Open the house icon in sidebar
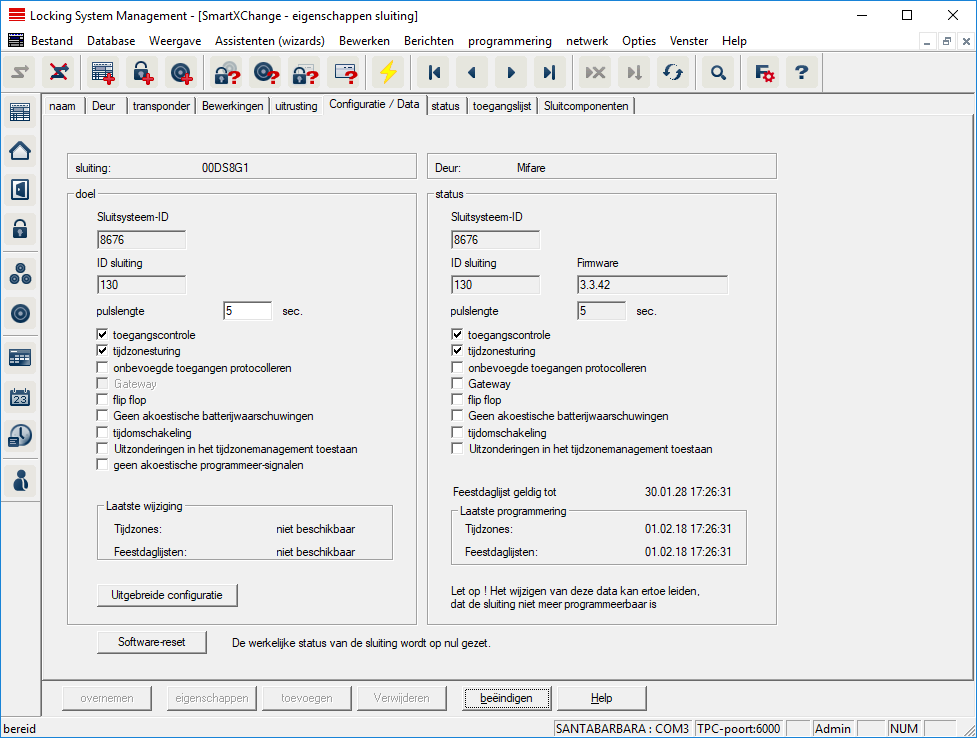Image resolution: width=977 pixels, height=738 pixels. [19, 151]
